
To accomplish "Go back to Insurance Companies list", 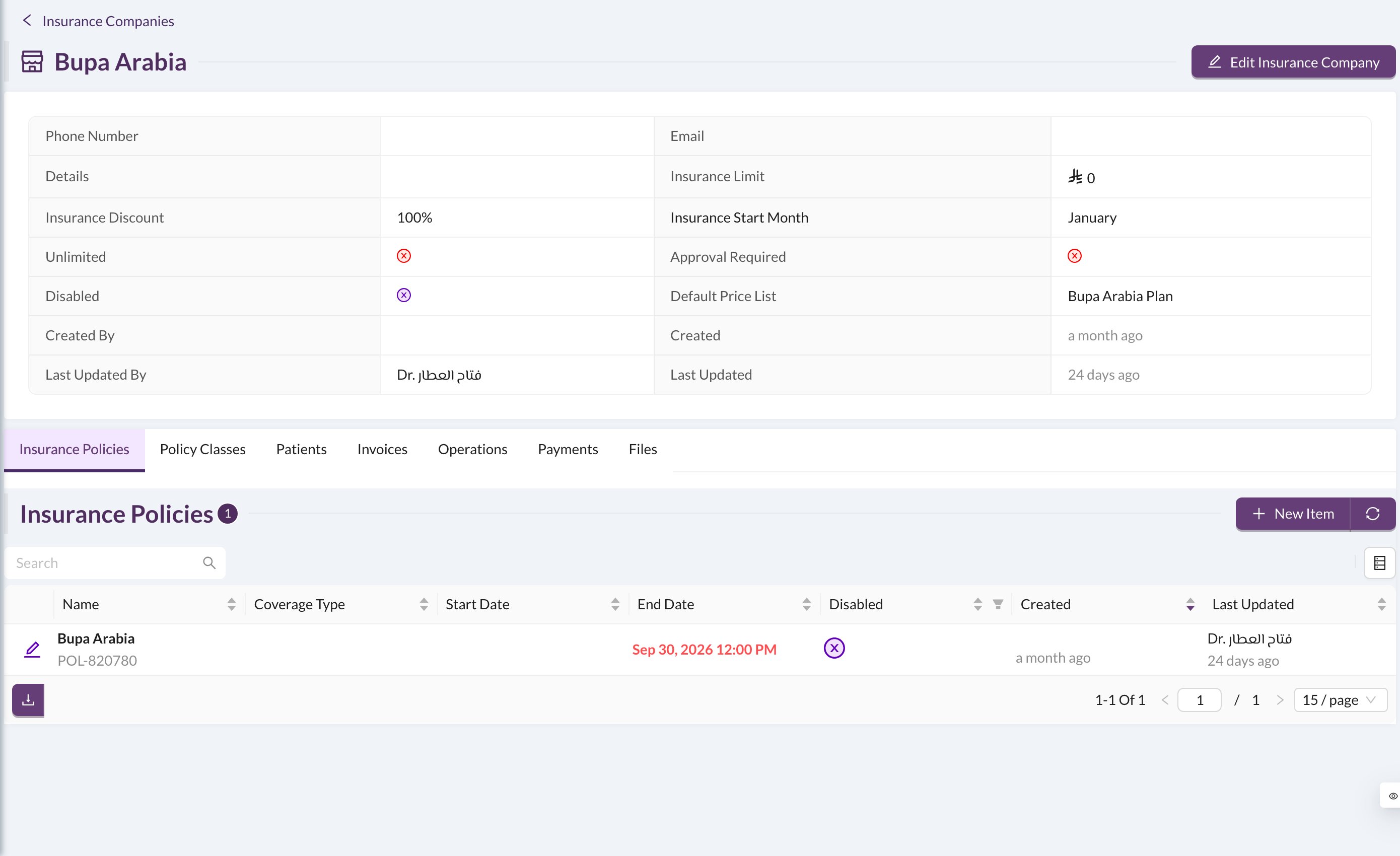I will tap(98, 21).
